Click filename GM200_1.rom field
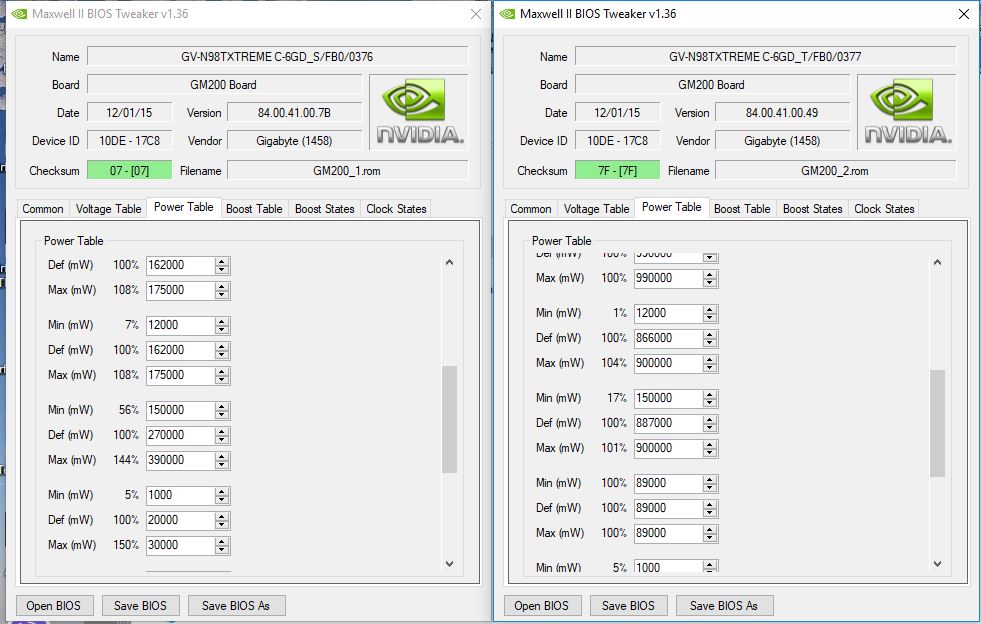 point(347,170)
